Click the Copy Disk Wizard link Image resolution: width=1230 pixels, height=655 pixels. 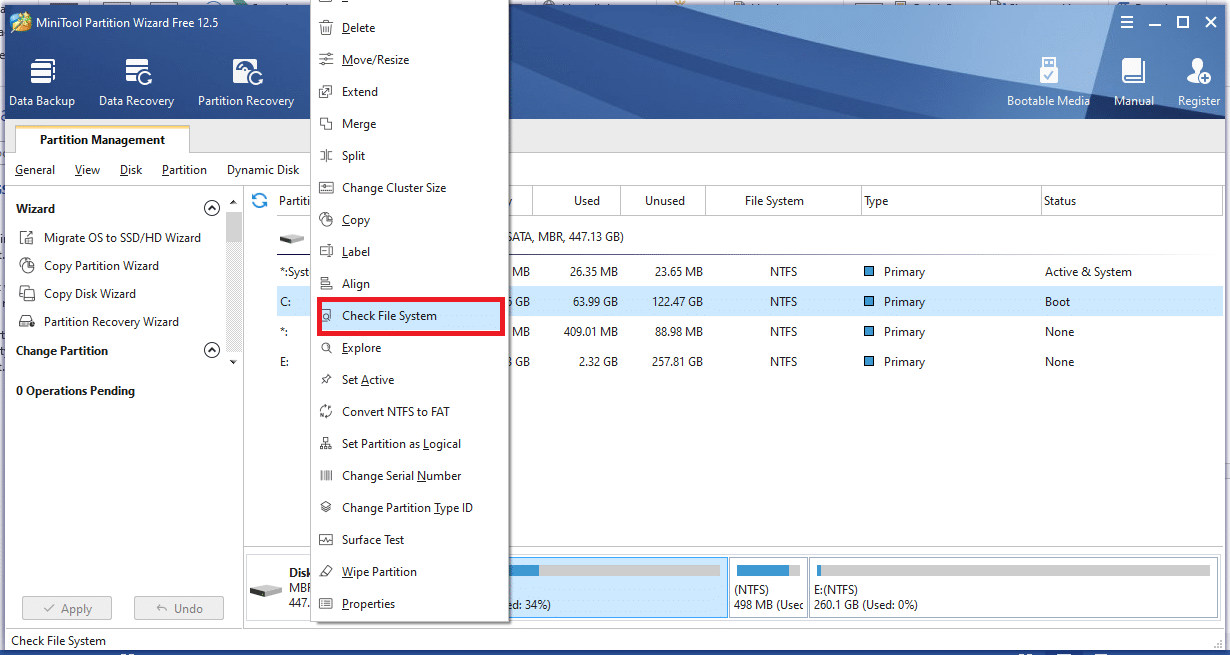tap(90, 294)
